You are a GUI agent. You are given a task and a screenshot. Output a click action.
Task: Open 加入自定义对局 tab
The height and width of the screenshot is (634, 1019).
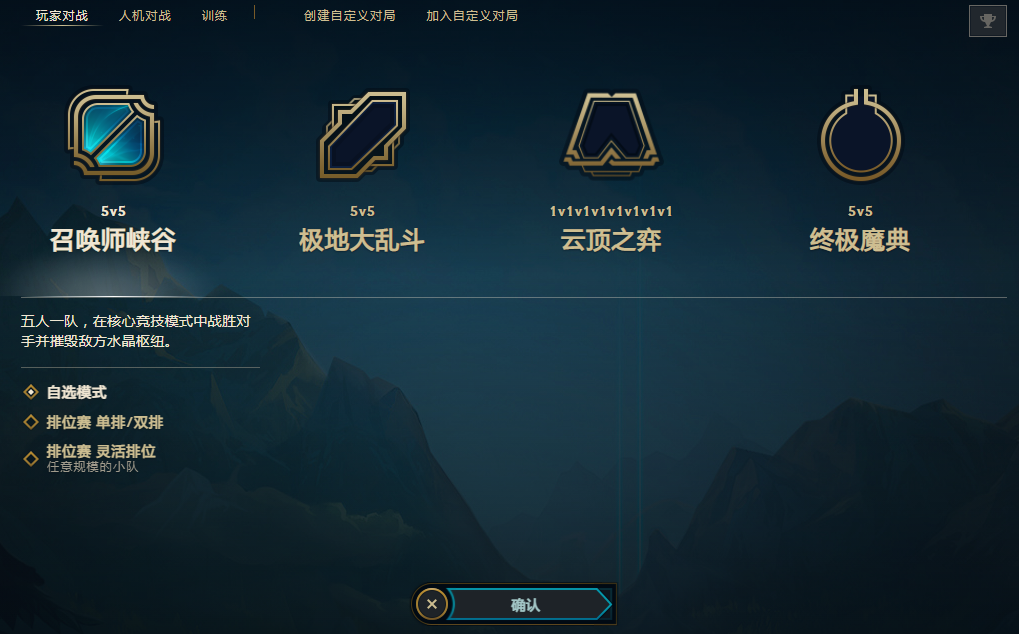(x=472, y=16)
